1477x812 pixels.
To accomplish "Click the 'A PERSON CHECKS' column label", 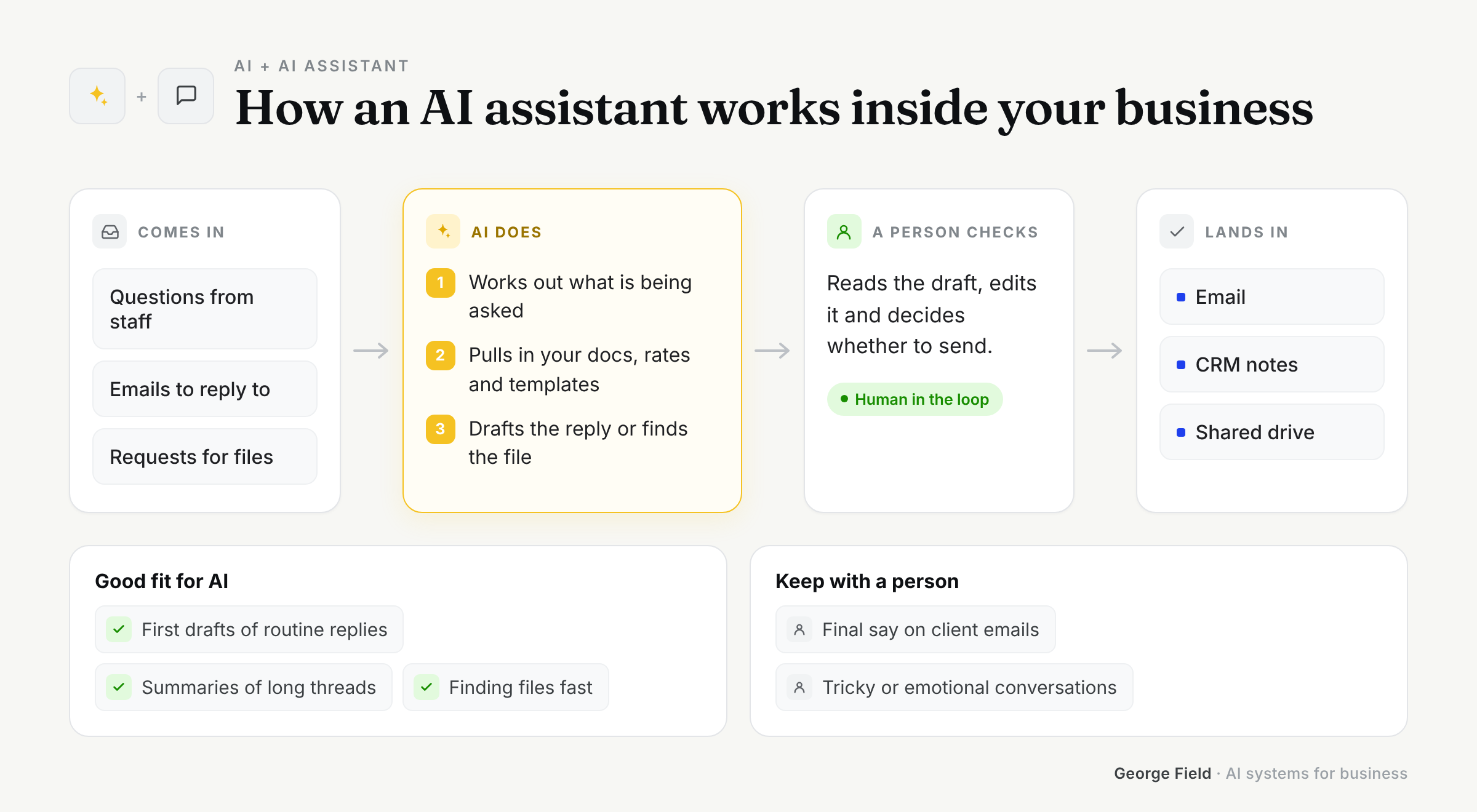I will pyautogui.click(x=956, y=232).
